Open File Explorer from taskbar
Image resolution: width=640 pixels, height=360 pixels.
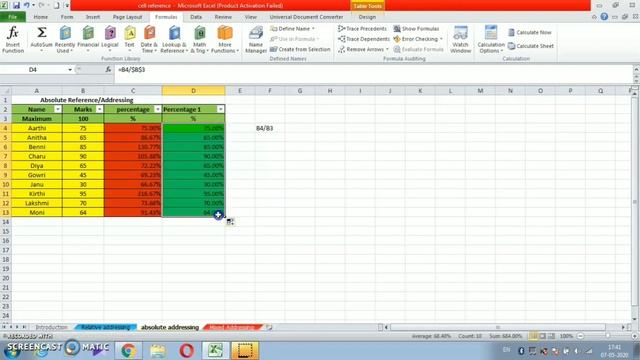(158, 351)
